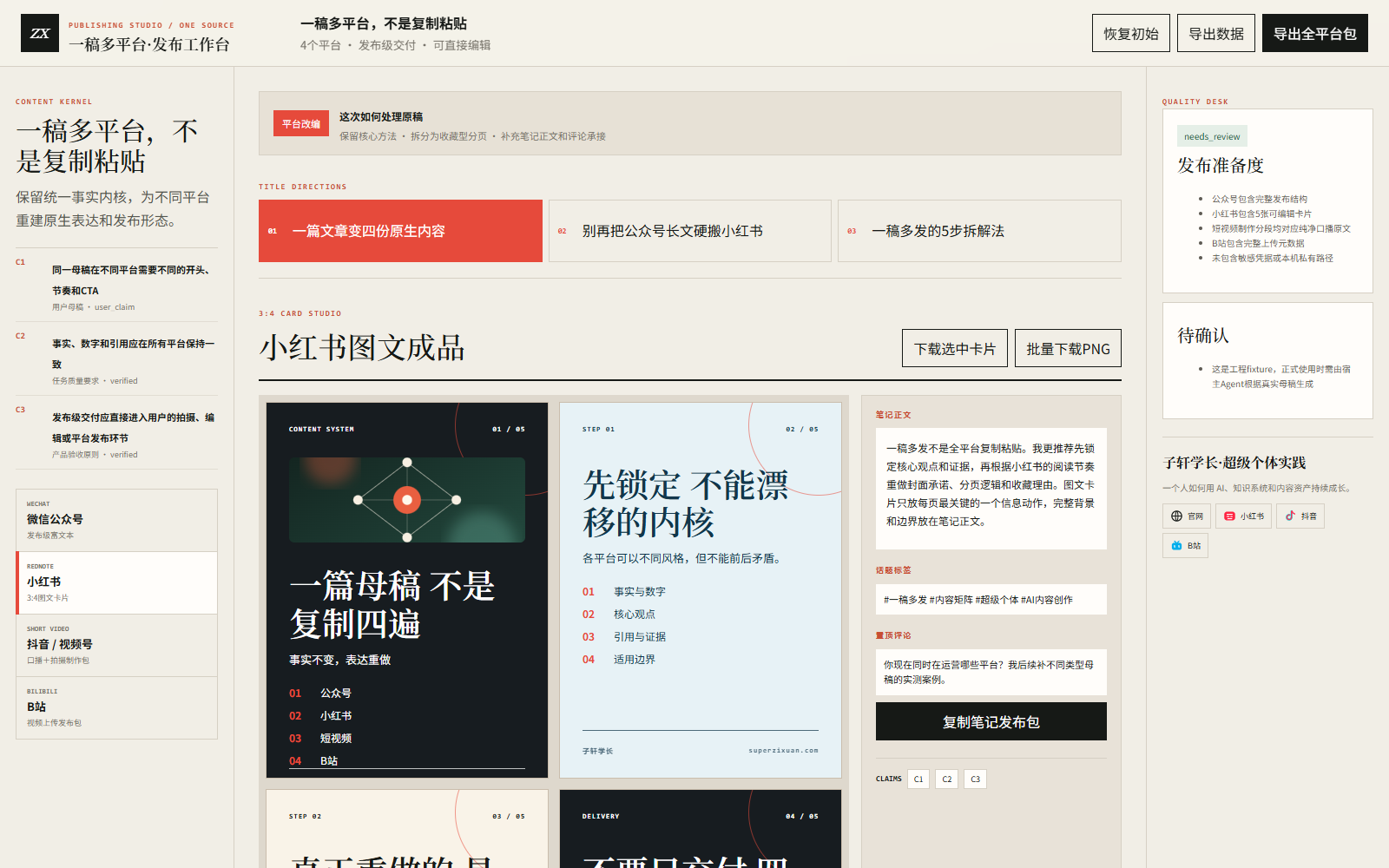1389x868 pixels.
Task: Select the 小红书 platform tab
Action: (x=116, y=582)
